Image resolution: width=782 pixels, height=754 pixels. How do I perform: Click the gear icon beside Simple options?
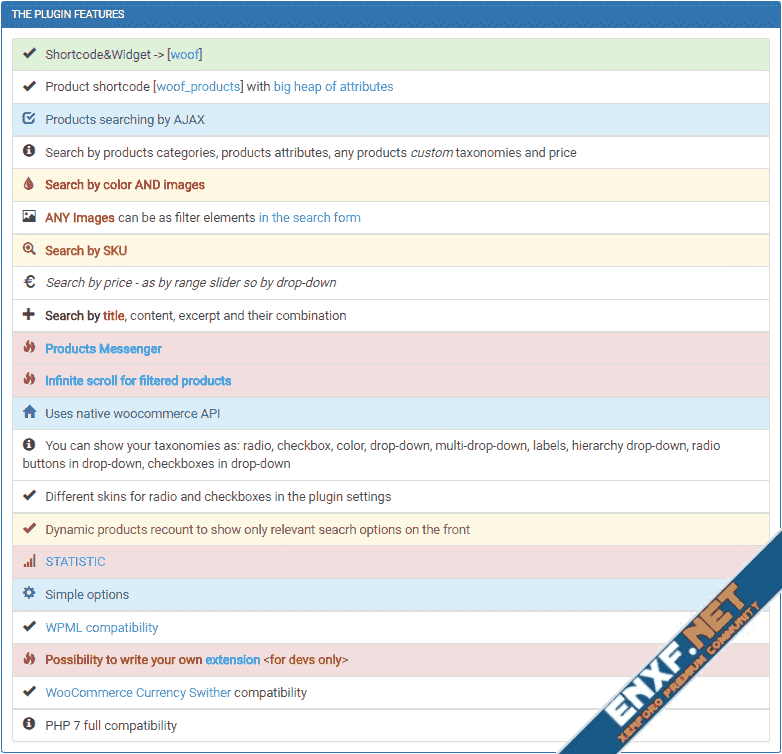point(29,594)
